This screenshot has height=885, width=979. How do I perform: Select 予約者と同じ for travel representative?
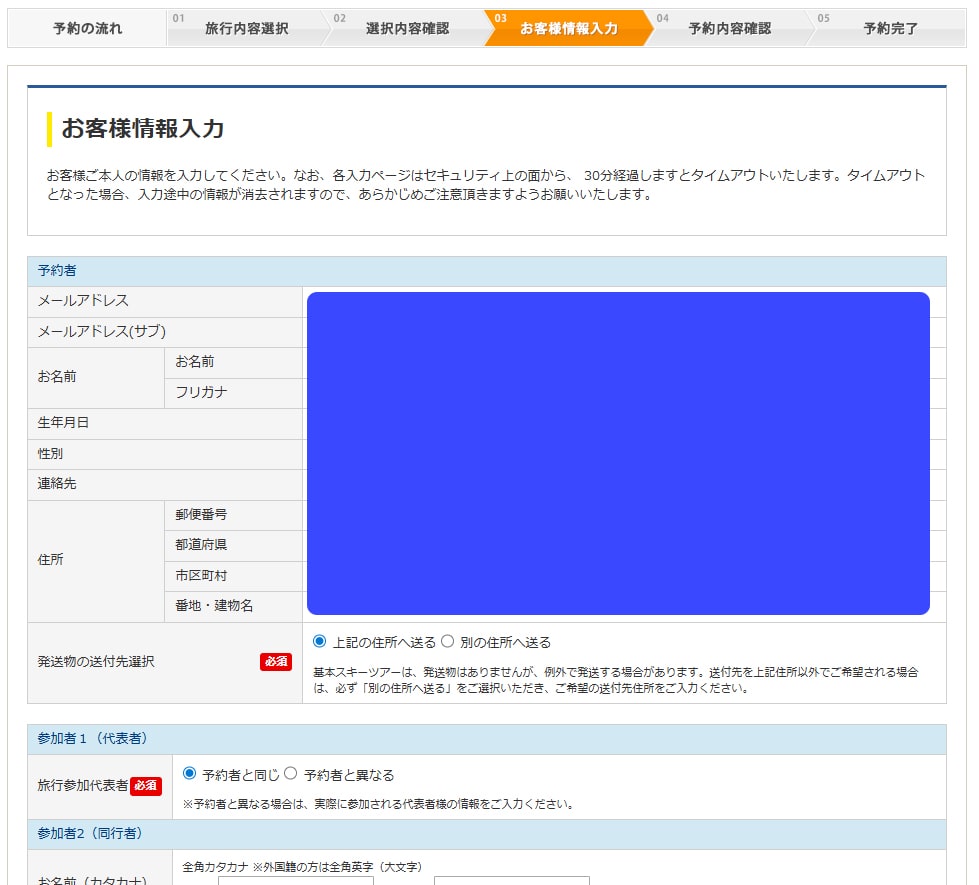click(x=190, y=774)
